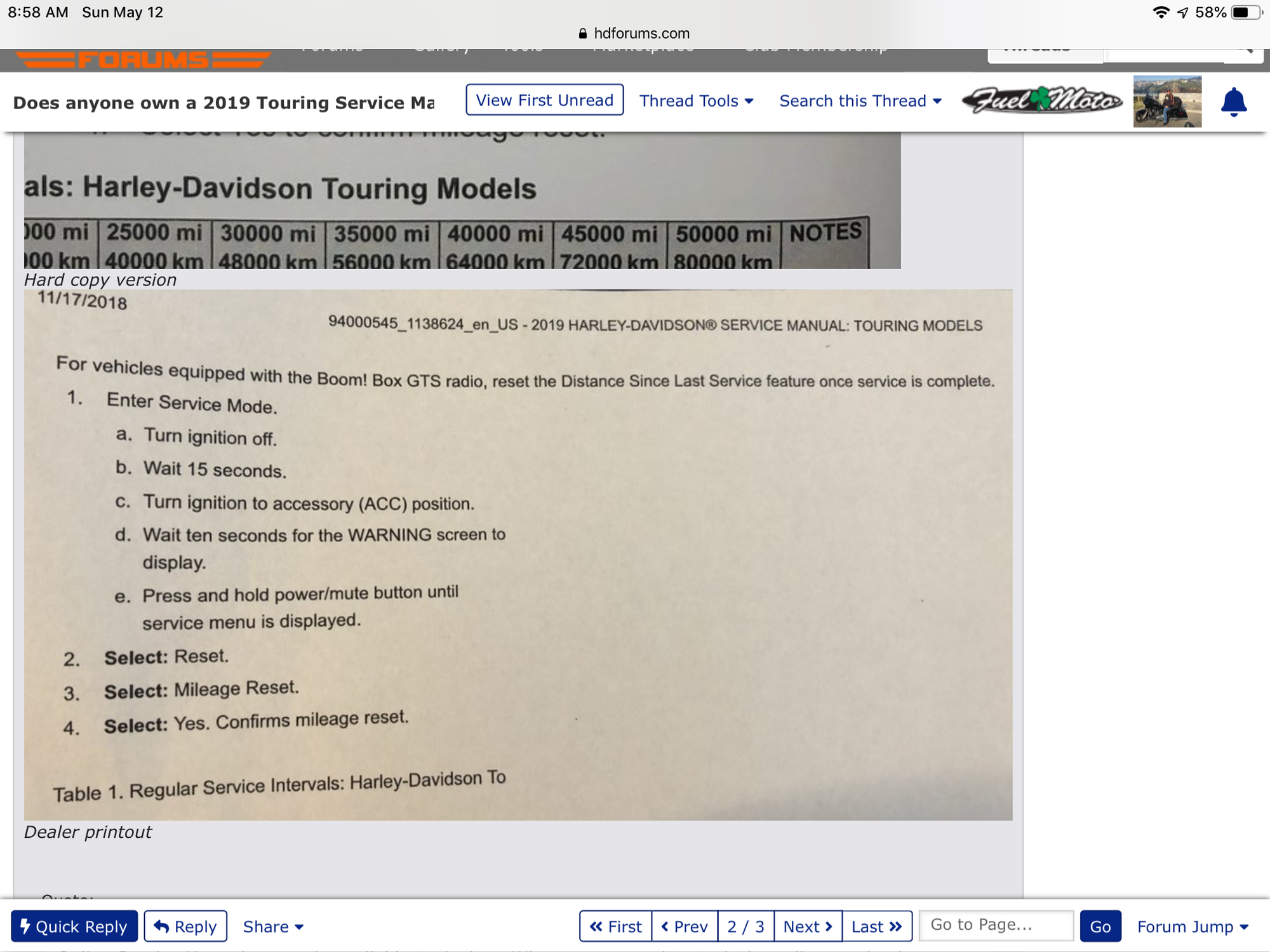Go to Prev page
The width and height of the screenshot is (1270, 952).
(x=685, y=926)
